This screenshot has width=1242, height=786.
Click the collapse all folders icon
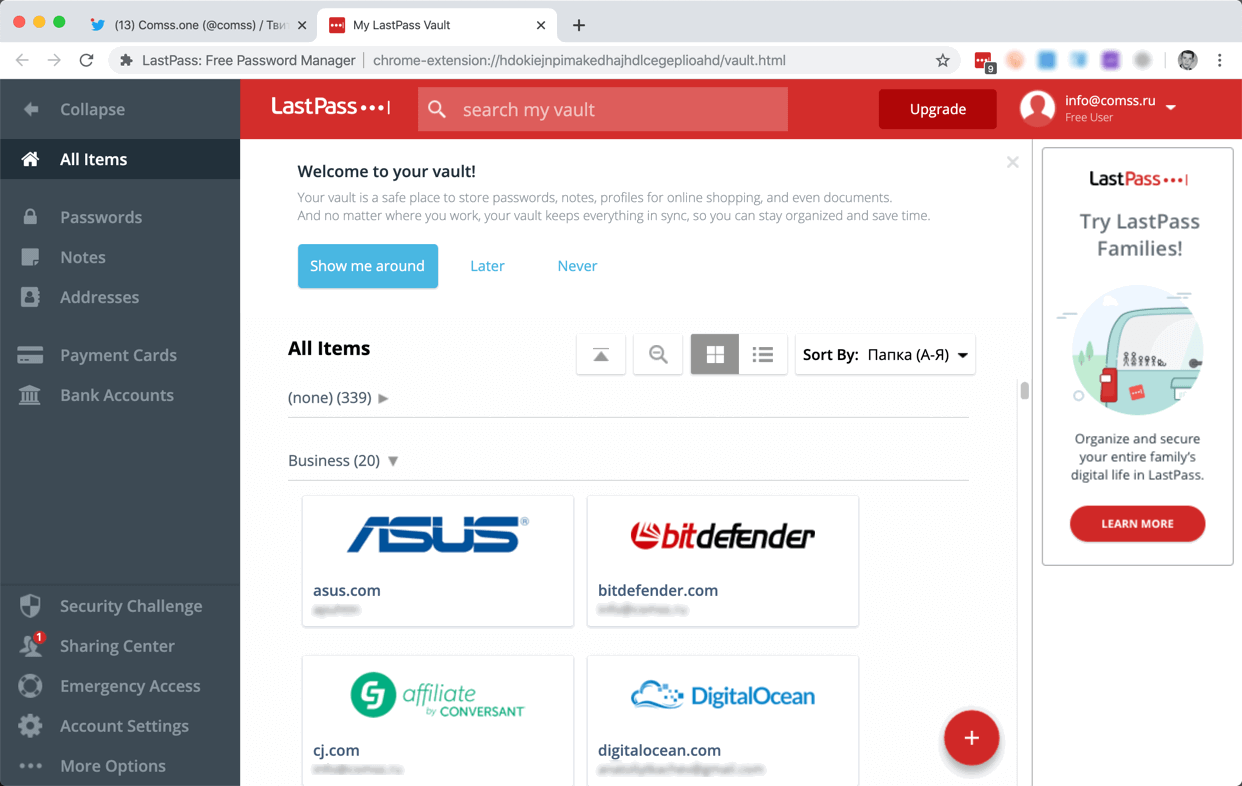click(x=601, y=354)
